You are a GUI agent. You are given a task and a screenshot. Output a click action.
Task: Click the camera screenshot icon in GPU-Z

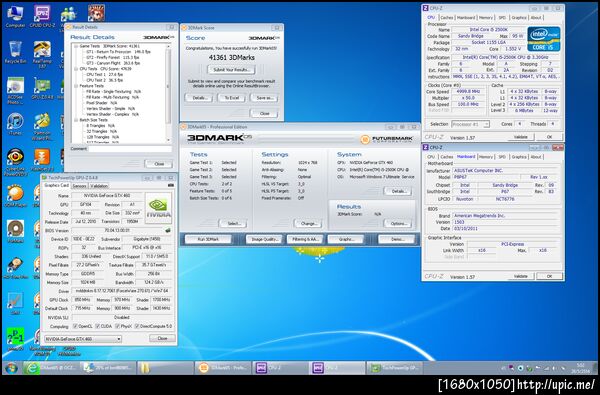171,186
